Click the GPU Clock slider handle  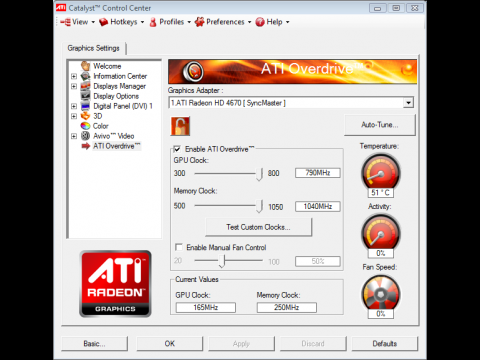[x=260, y=174]
